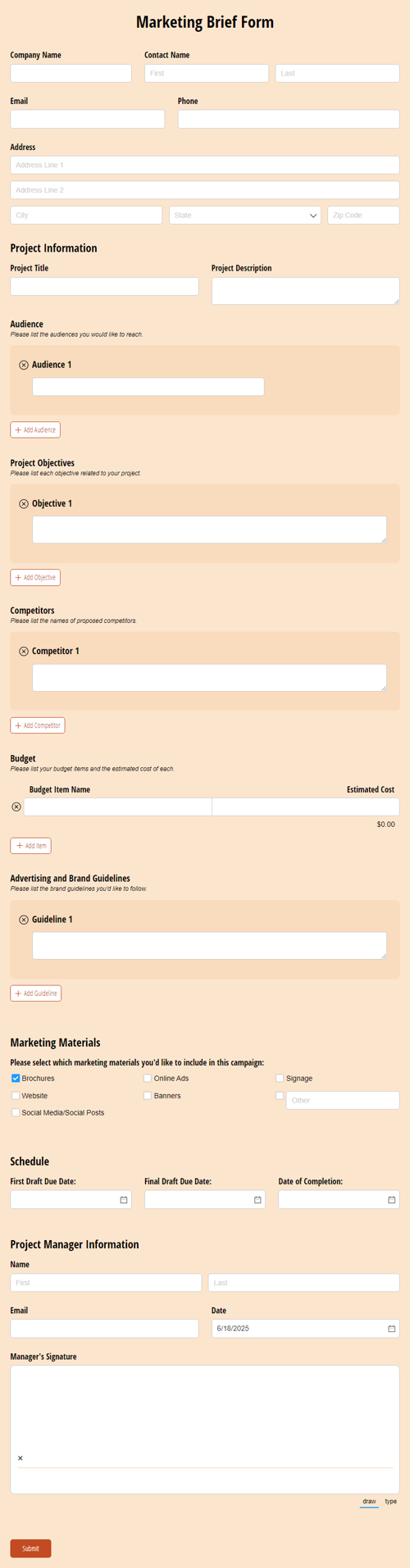Switch signature mode to type
The height and width of the screenshot is (1568, 410).
click(x=390, y=1502)
